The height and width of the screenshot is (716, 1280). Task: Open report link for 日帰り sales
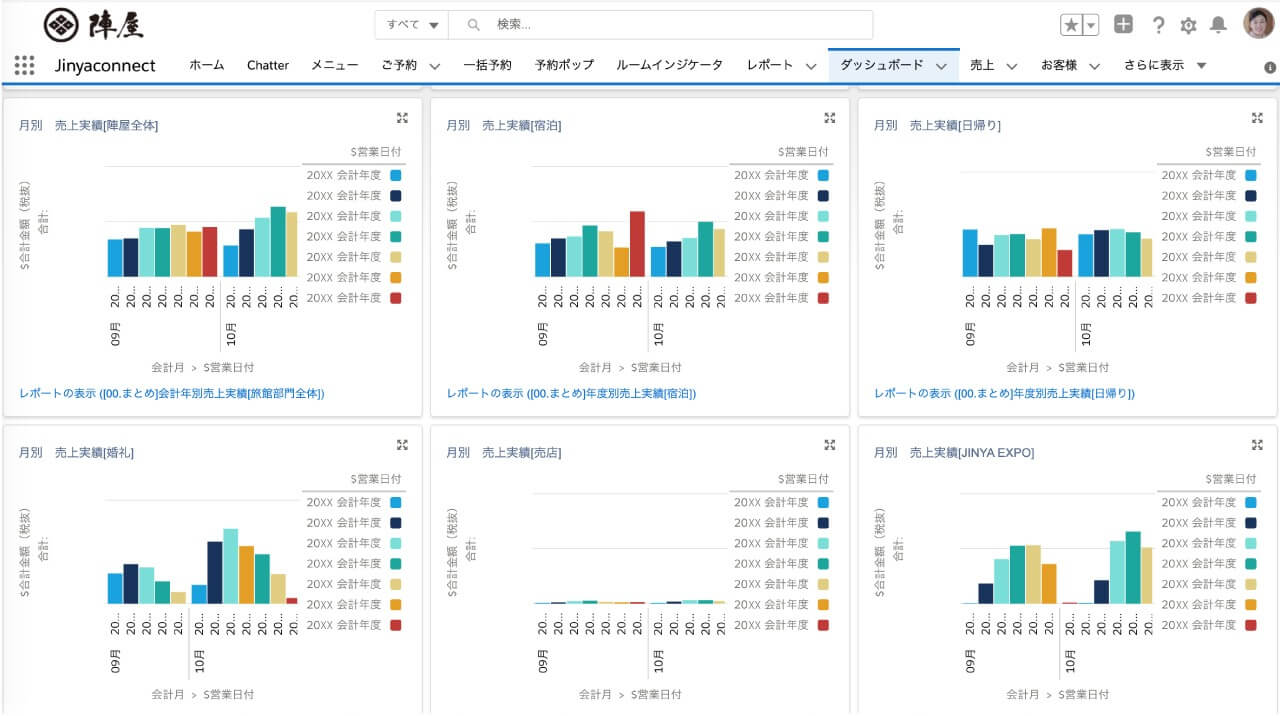pyautogui.click(x=1004, y=394)
